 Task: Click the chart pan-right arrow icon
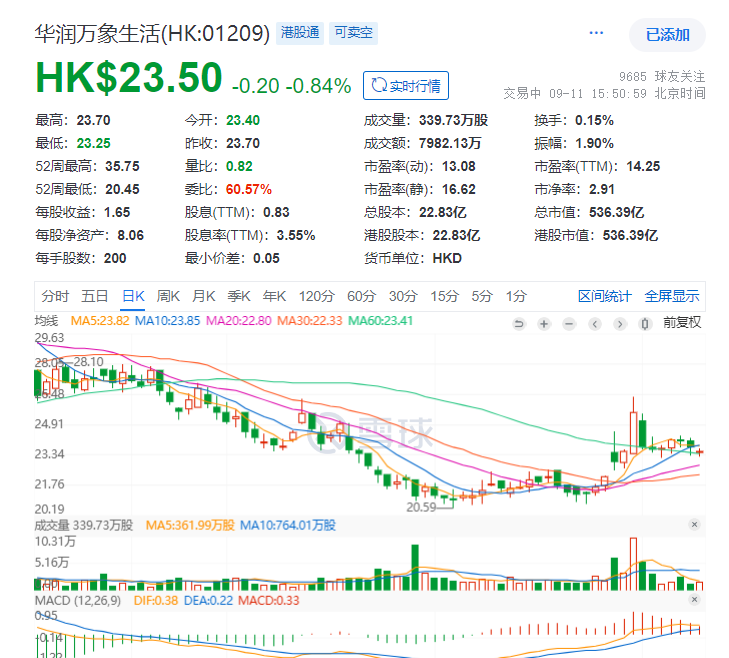(x=620, y=324)
